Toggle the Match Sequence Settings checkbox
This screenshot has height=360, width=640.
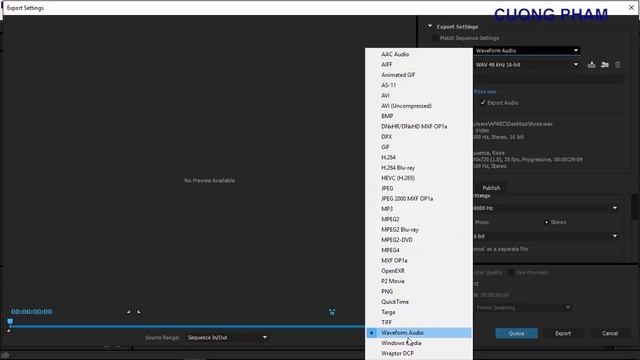436,38
